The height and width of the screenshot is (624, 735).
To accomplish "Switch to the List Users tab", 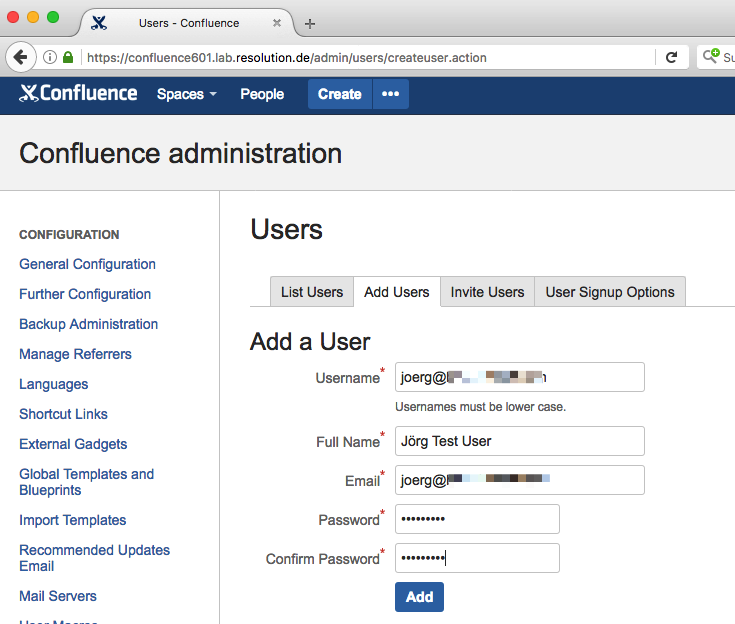I will click(312, 292).
